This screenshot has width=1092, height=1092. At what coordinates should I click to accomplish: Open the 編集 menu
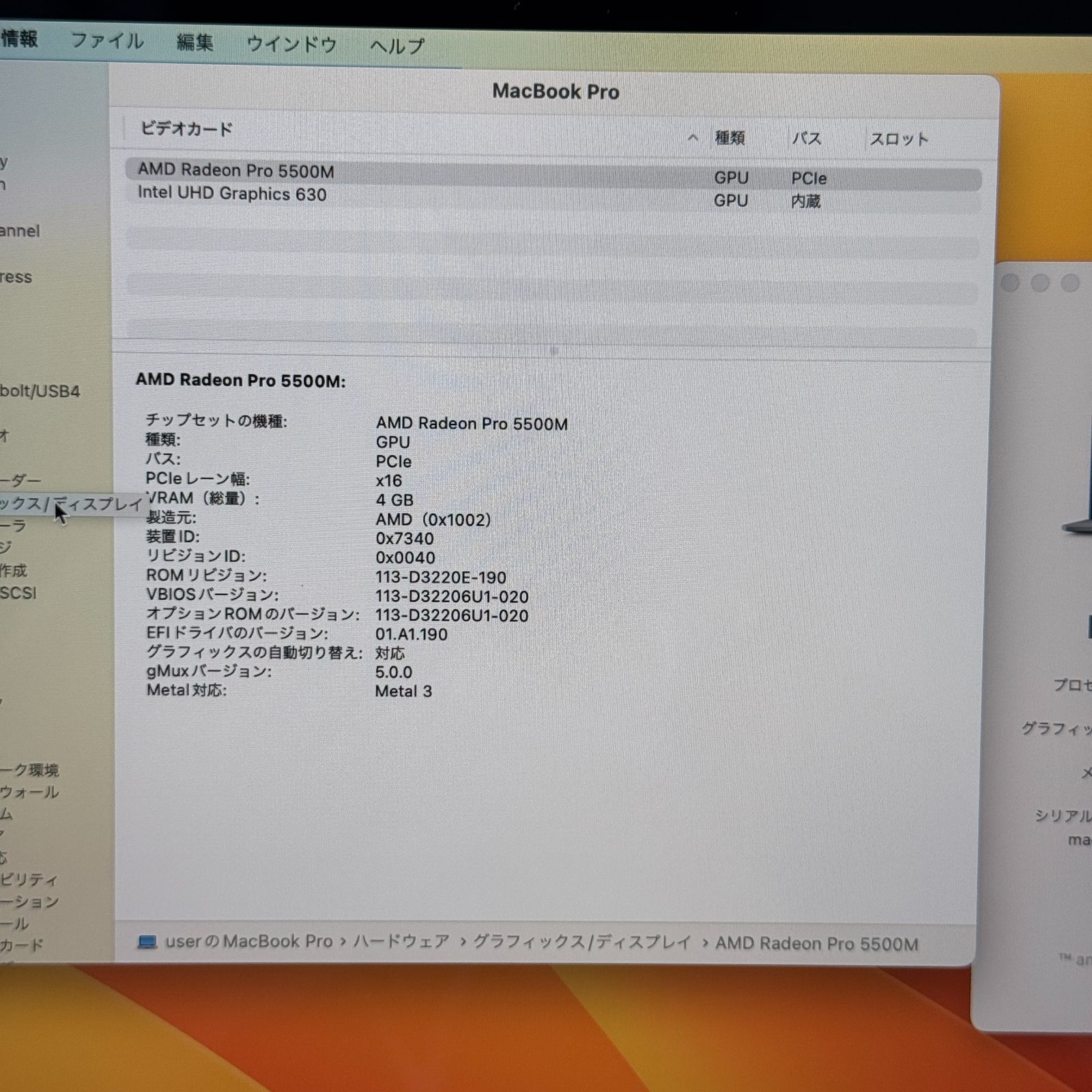pyautogui.click(x=195, y=43)
